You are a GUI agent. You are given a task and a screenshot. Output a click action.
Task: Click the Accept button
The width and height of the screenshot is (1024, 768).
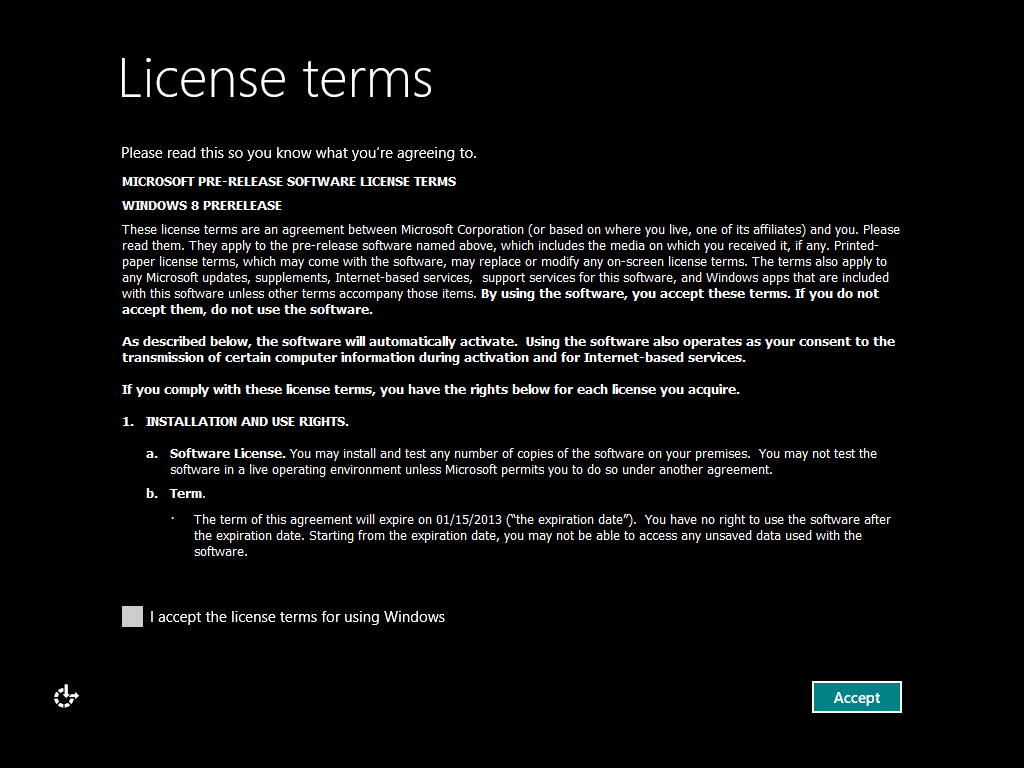coord(856,697)
